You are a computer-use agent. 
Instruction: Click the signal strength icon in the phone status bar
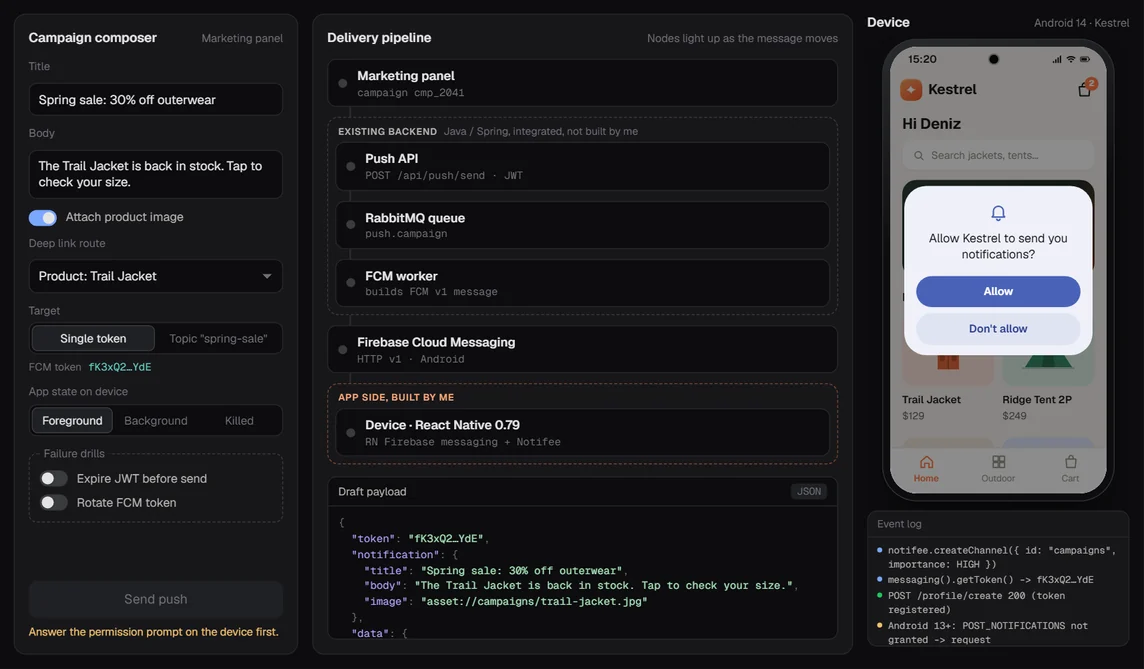pyautogui.click(x=1056, y=59)
